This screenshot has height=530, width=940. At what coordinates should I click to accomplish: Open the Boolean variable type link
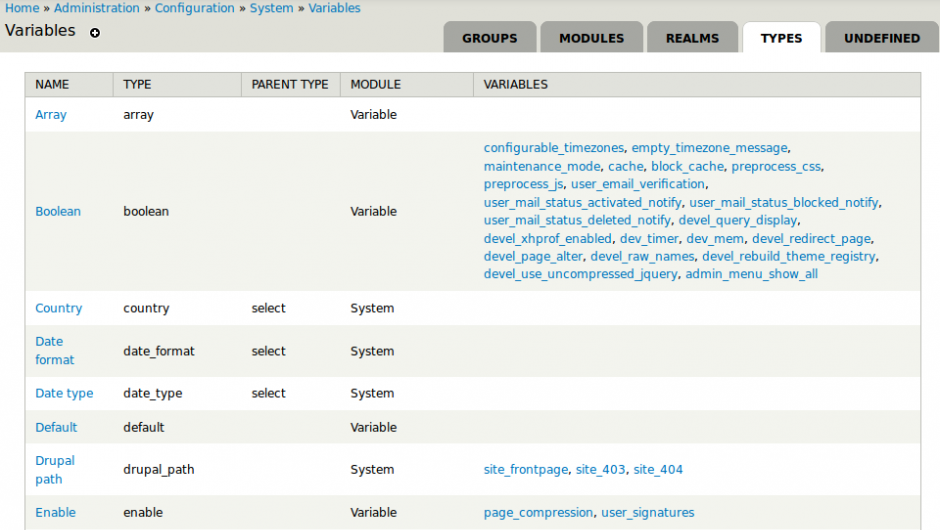tap(58, 212)
